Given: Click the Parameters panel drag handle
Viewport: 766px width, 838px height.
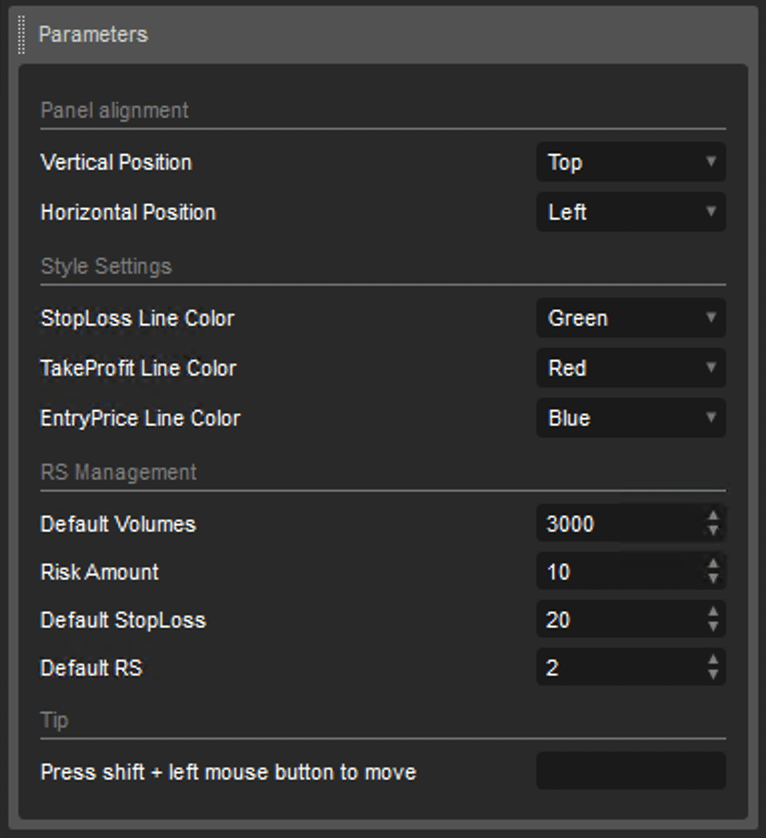Looking at the screenshot, I should click(x=21, y=35).
